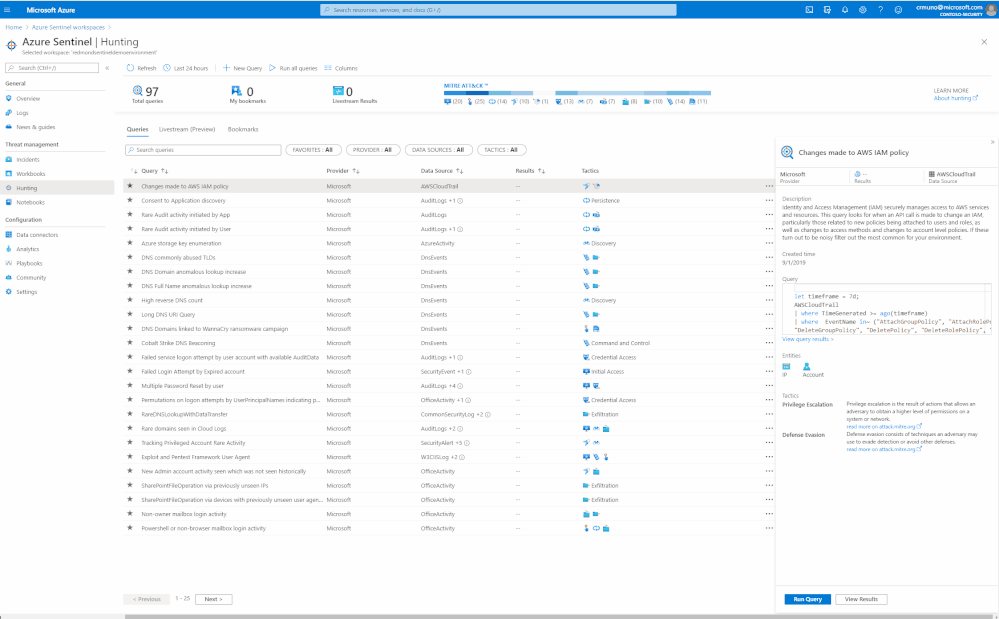Select the Queries tab
999x619 pixels.
pyautogui.click(x=137, y=129)
